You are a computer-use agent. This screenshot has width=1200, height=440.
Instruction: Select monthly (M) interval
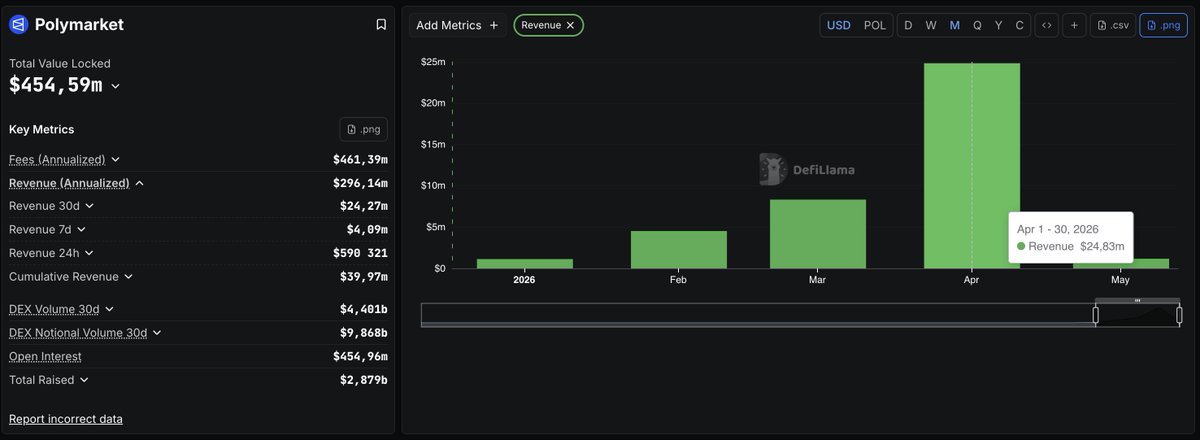(x=954, y=25)
